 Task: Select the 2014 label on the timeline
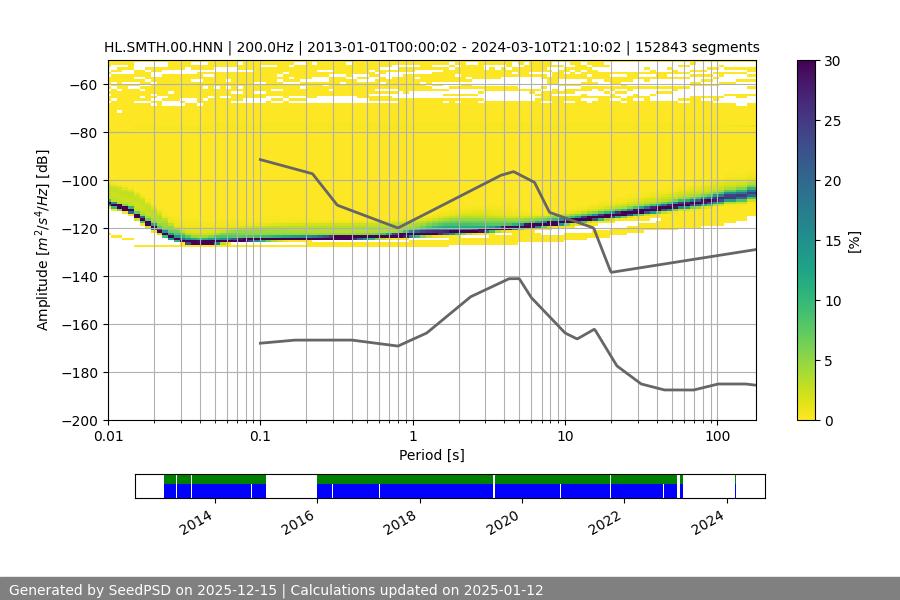196,522
